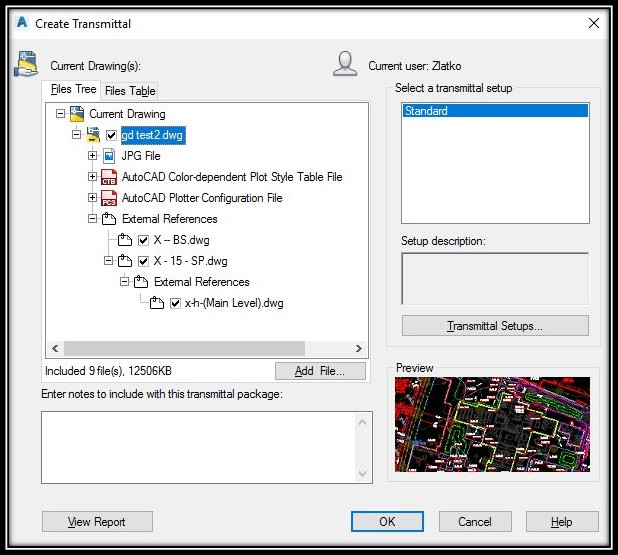Viewport: 618px width, 555px height.
Task: Click top-level External References folder icon
Action: [x=109, y=219]
